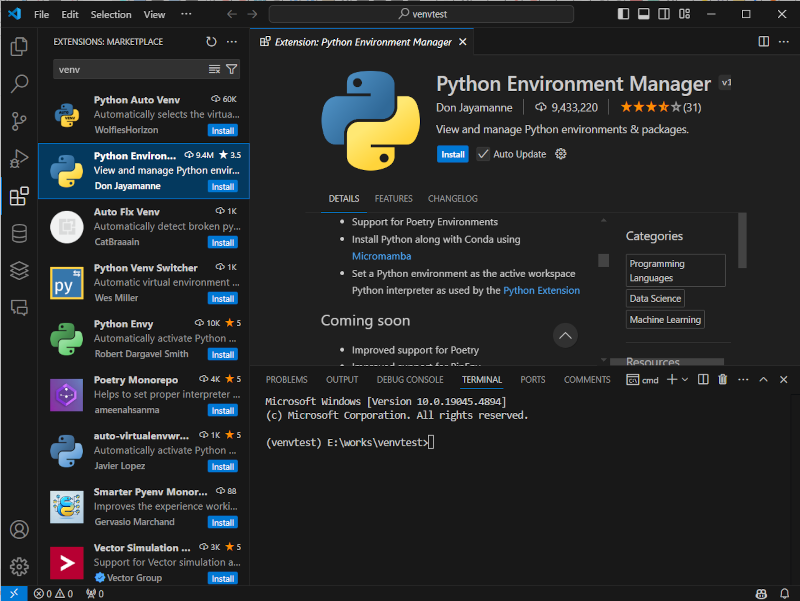Install Python Envy extension
Viewport: 800px width, 601px height.
(x=223, y=355)
